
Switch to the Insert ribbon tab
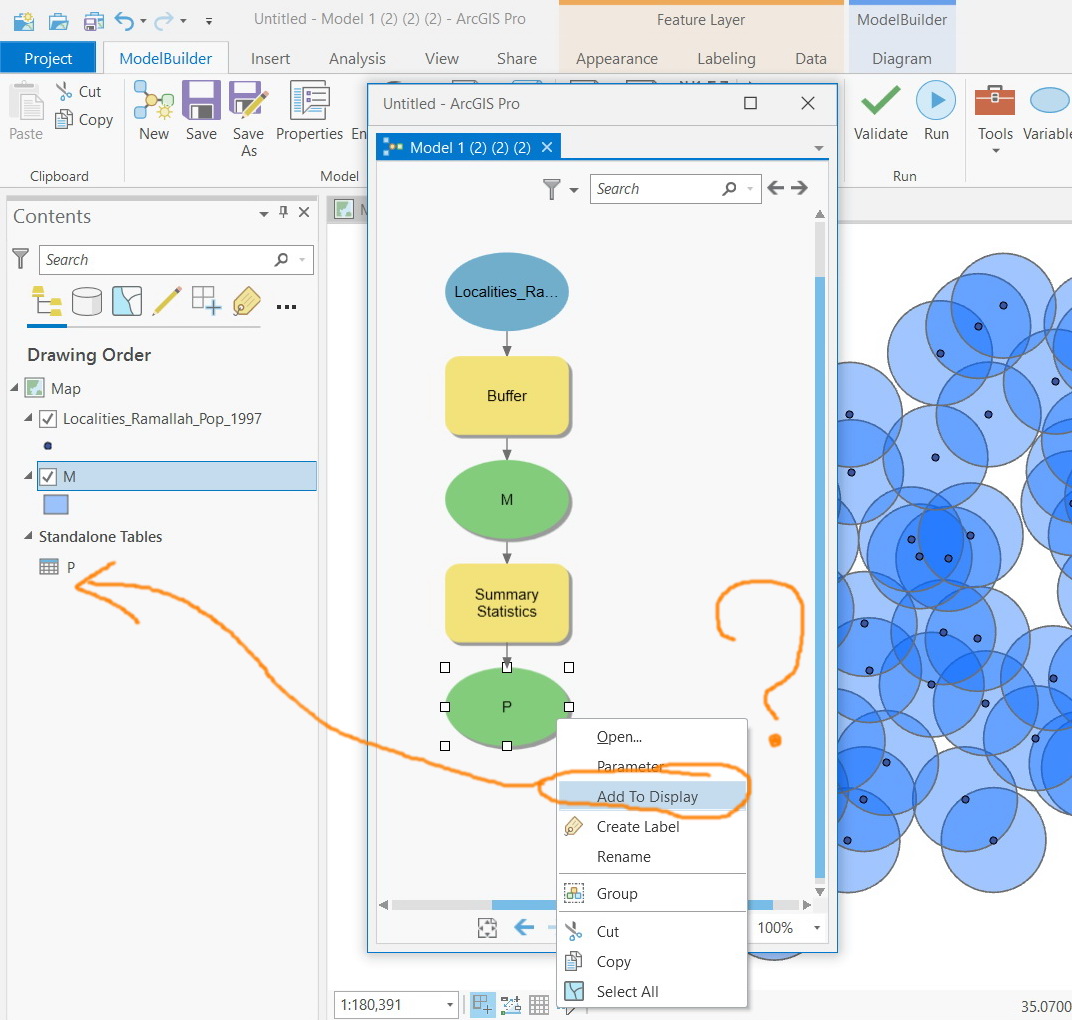[270, 58]
